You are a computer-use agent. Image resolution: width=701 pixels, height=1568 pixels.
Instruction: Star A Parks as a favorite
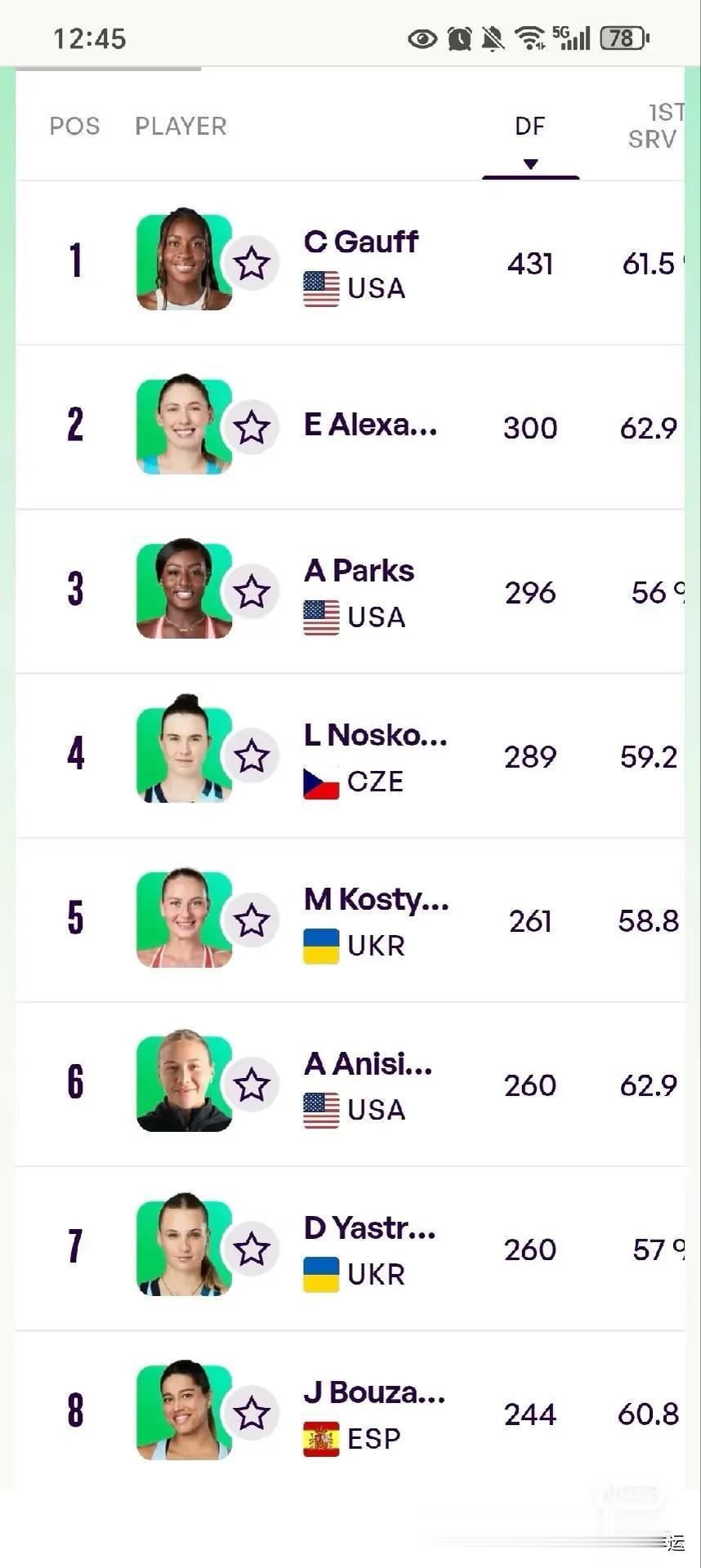[x=252, y=592]
